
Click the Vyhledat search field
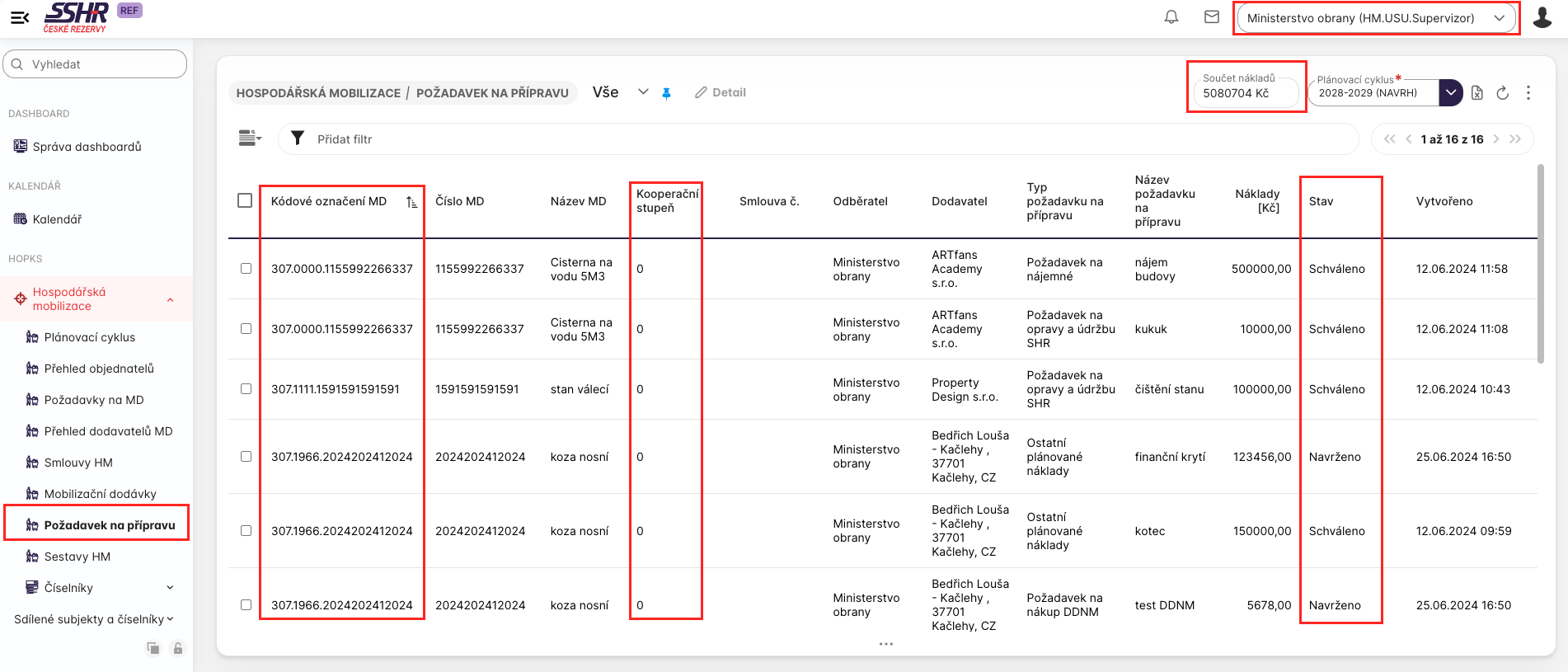pyautogui.click(x=95, y=64)
